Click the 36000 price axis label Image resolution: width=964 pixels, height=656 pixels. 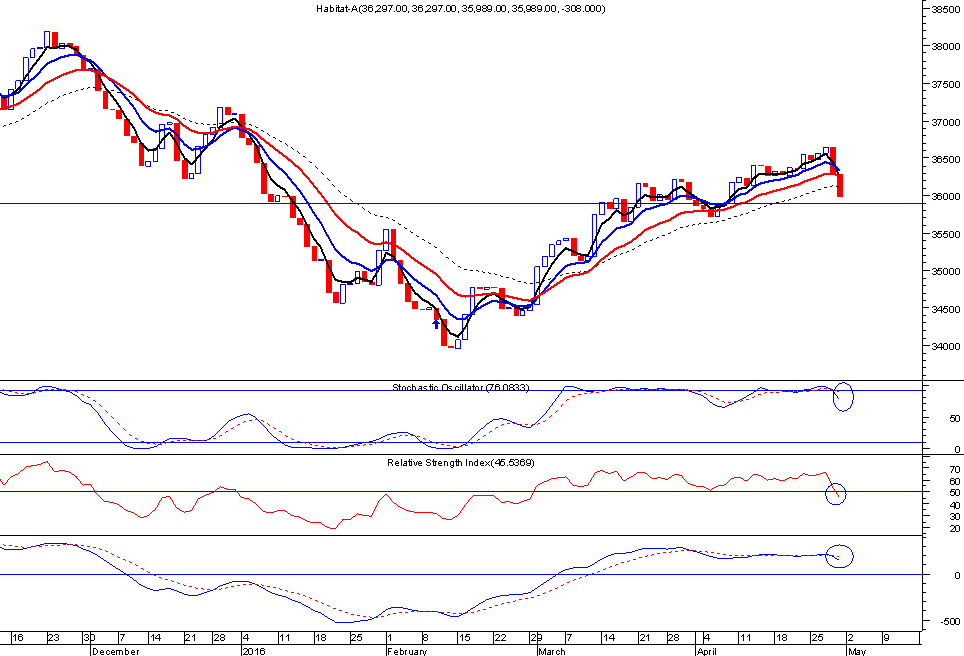pyautogui.click(x=946, y=197)
